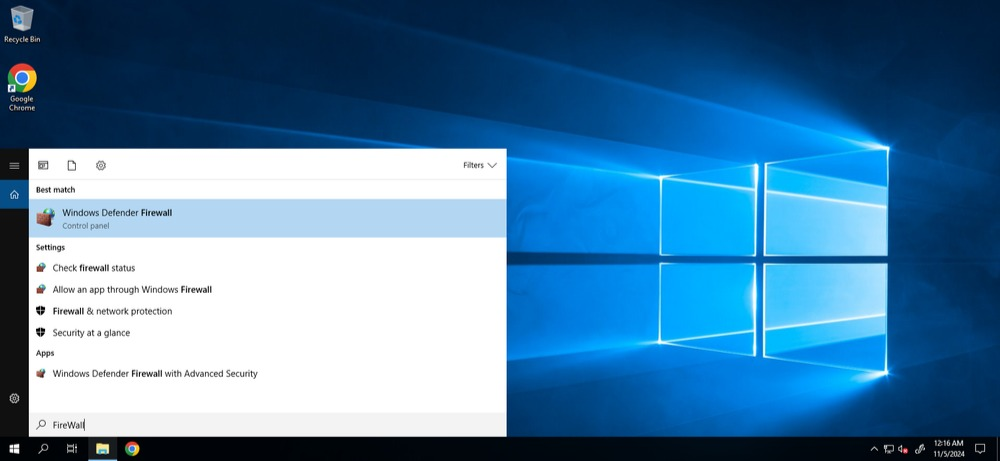
Task: Open the Action Center notifications icon
Action: 980,449
